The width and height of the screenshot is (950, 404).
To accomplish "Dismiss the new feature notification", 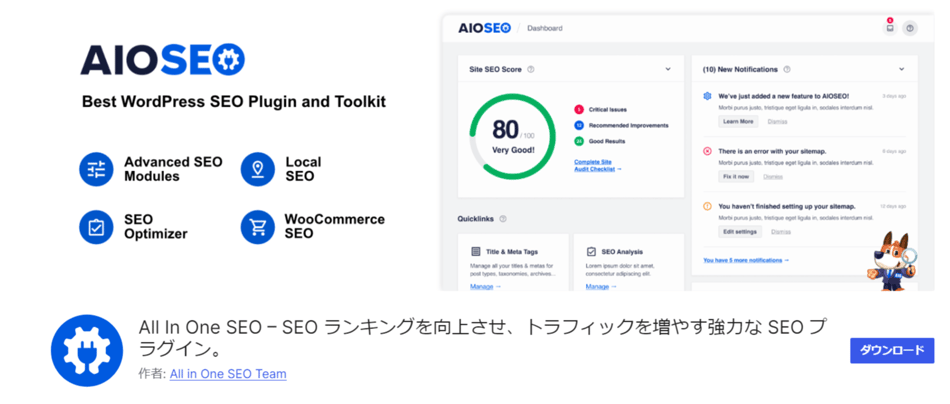I will (x=777, y=121).
